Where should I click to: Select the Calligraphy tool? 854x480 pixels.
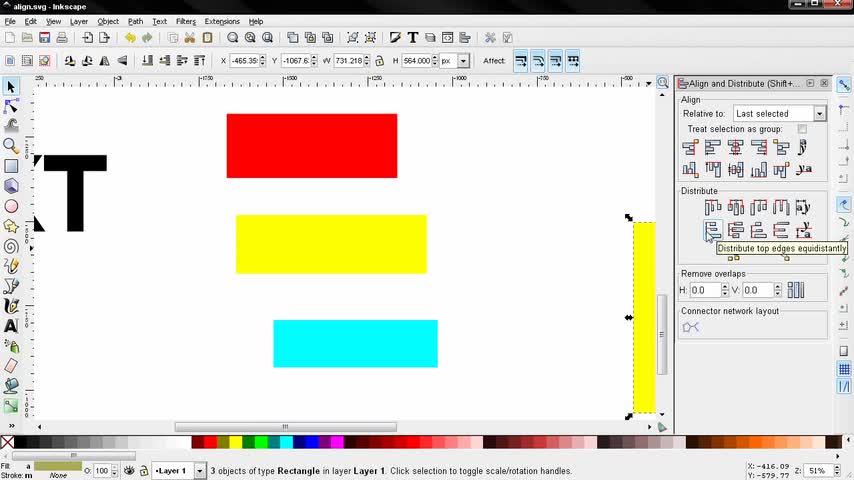[x=11, y=306]
